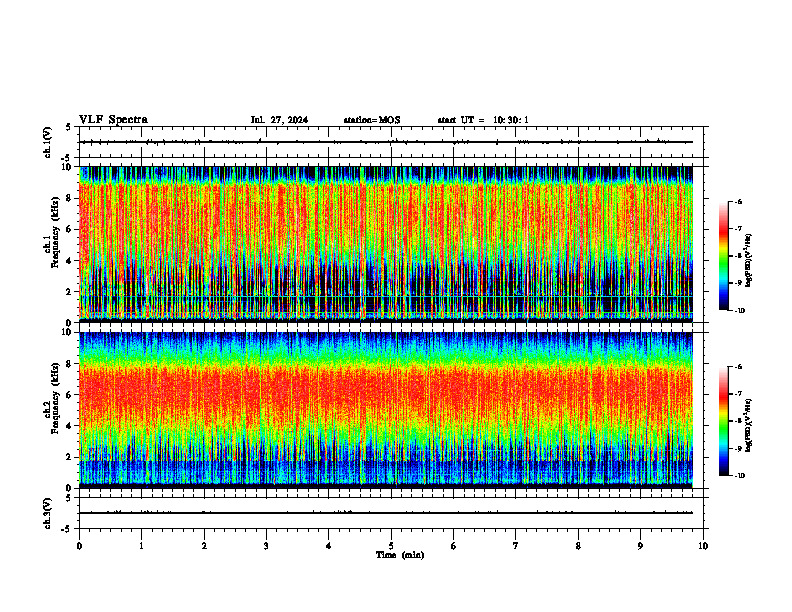This screenshot has width=792, height=612.
Task: Click the time axis tick label "0"
Action: (79, 546)
